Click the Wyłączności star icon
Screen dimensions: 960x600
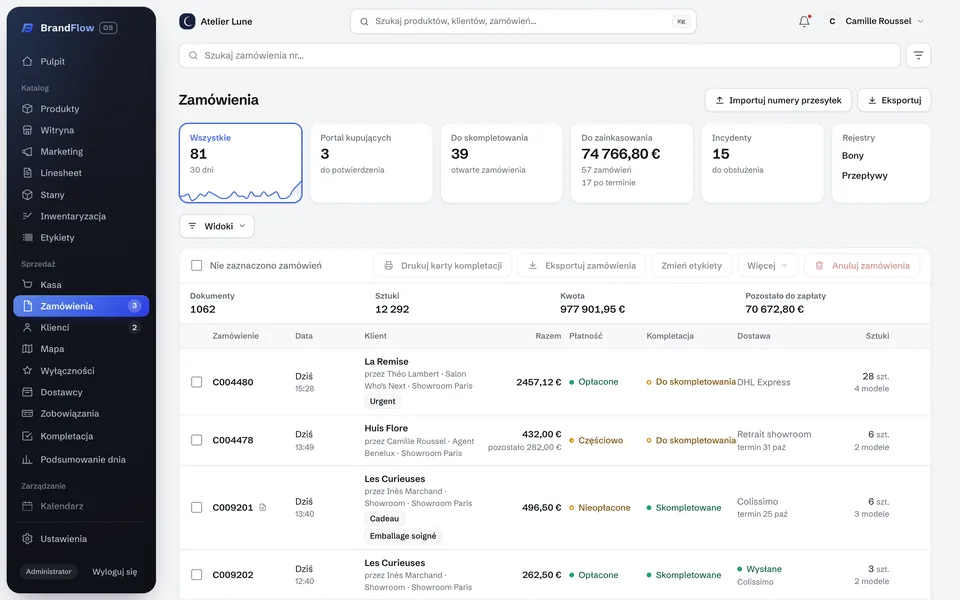[x=27, y=370]
